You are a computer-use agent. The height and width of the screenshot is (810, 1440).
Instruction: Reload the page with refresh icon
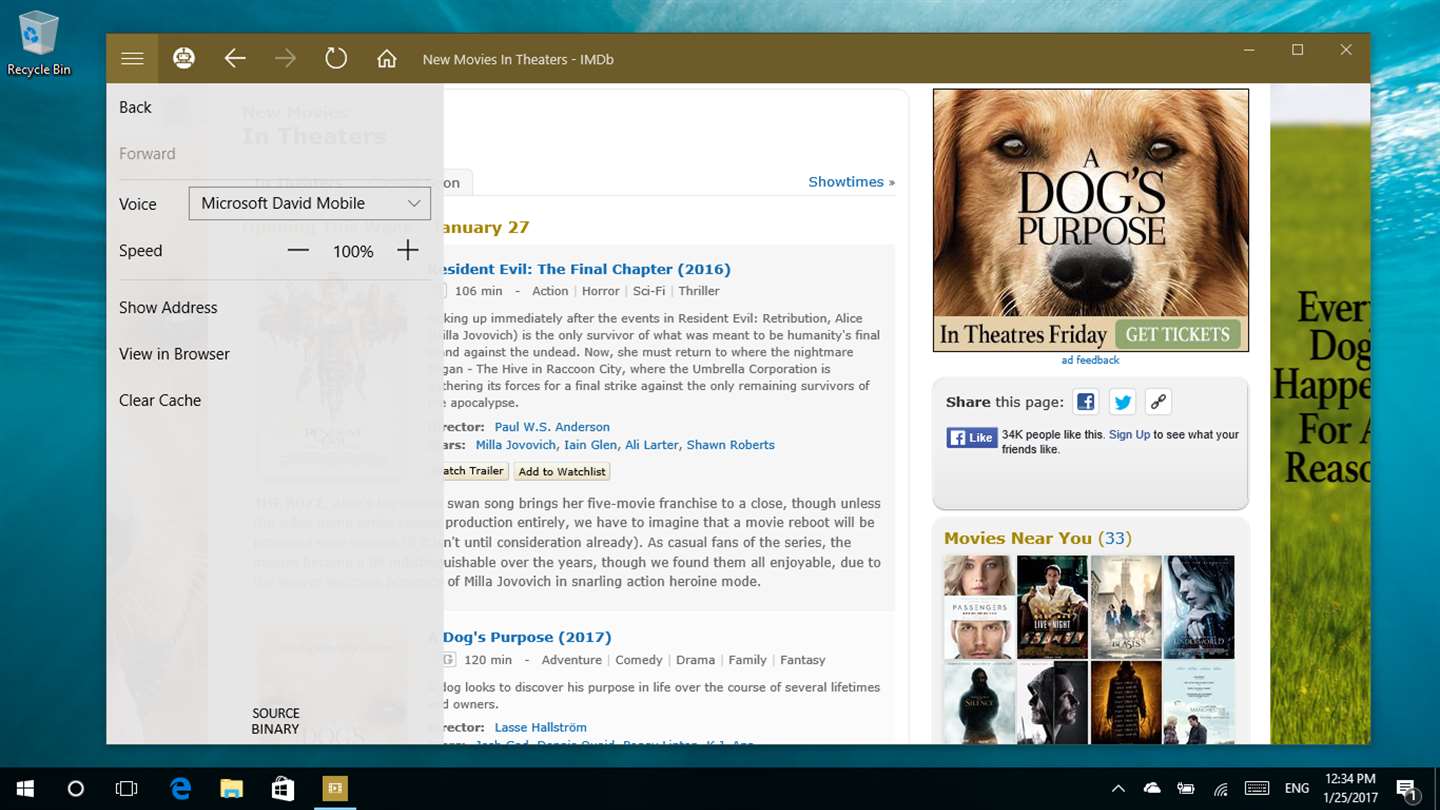tap(336, 59)
